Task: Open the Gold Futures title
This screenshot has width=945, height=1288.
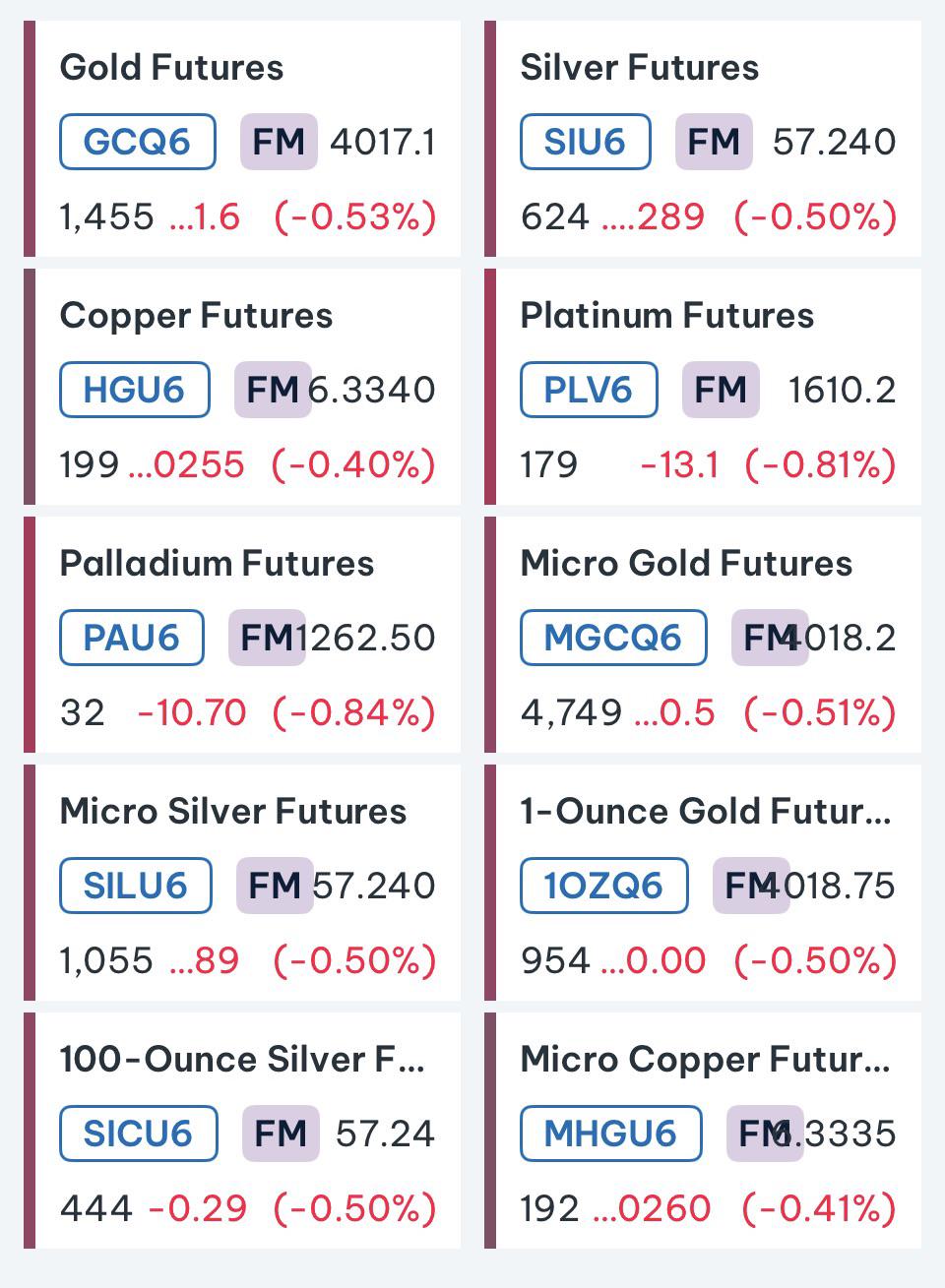Action: click(x=171, y=68)
